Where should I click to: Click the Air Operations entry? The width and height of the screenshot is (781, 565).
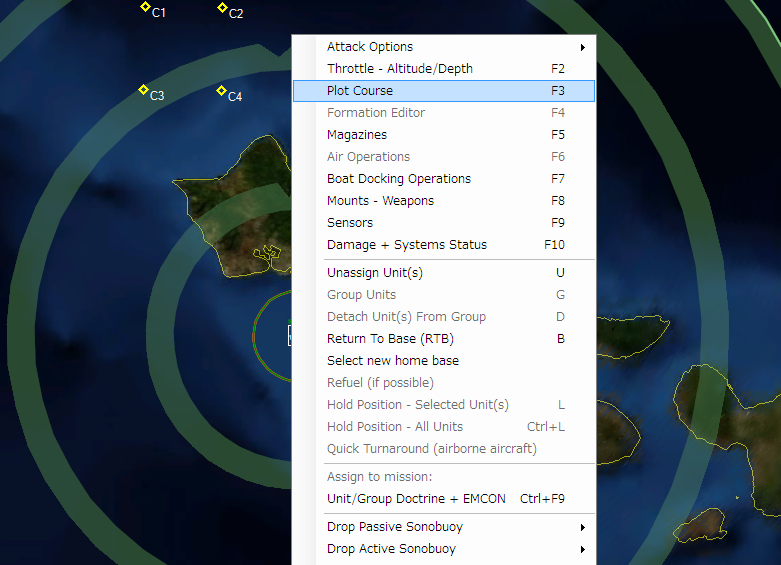click(444, 157)
